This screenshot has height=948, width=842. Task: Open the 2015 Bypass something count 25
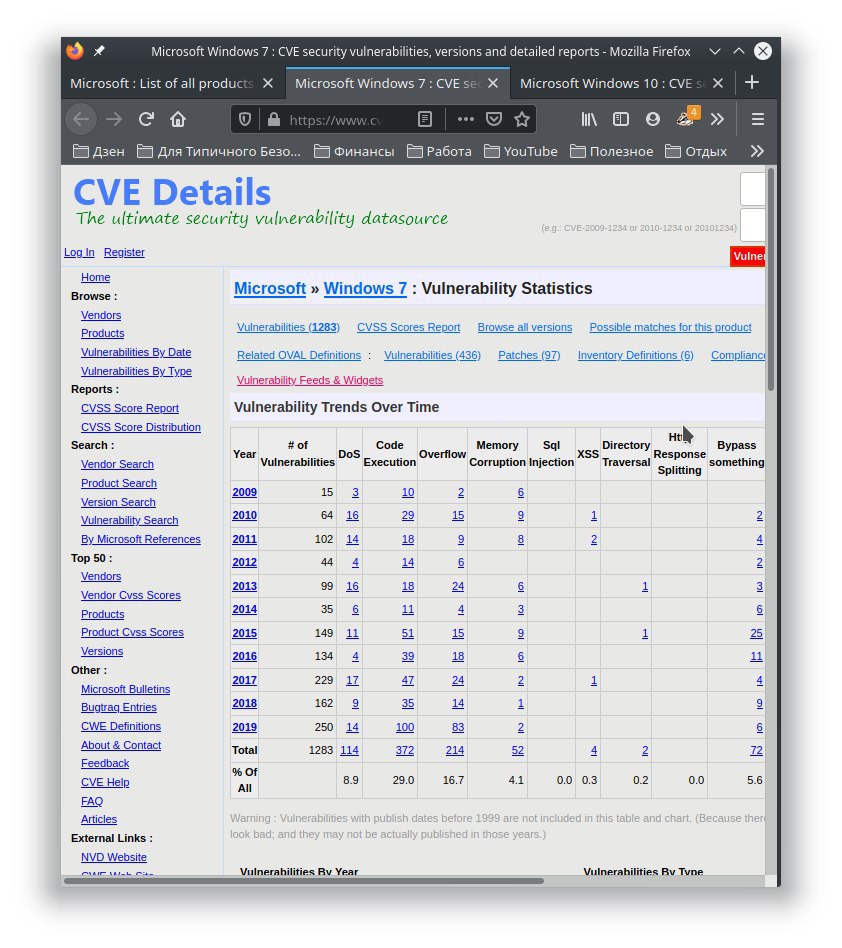[756, 633]
